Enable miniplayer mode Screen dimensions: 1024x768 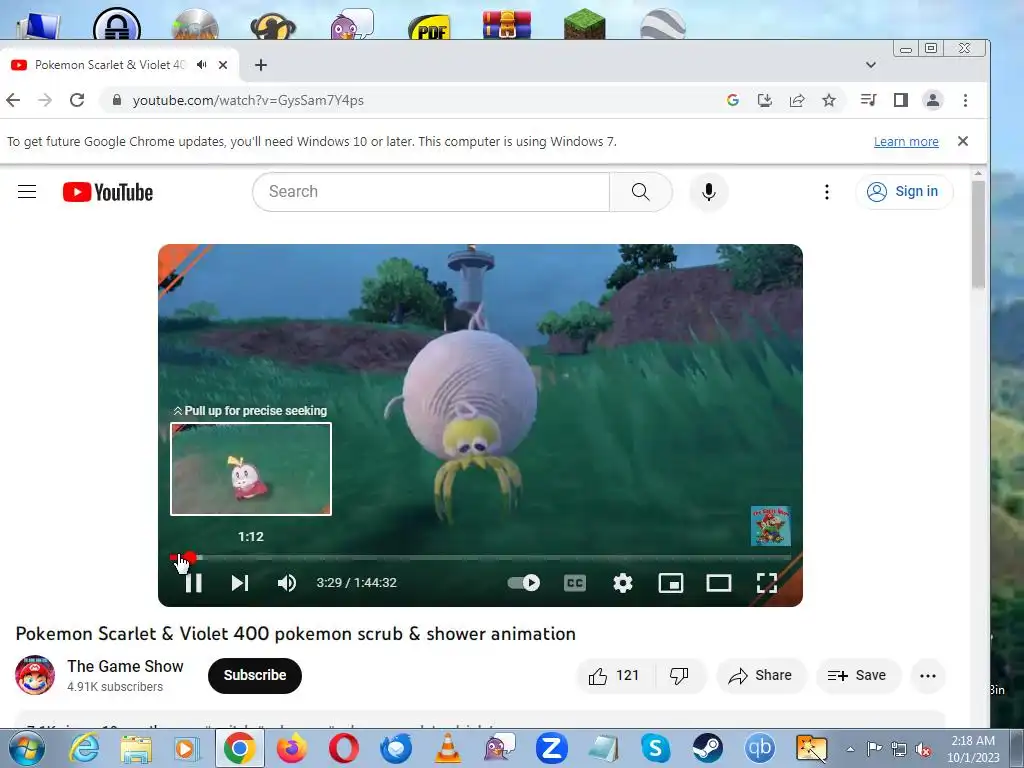[671, 583]
